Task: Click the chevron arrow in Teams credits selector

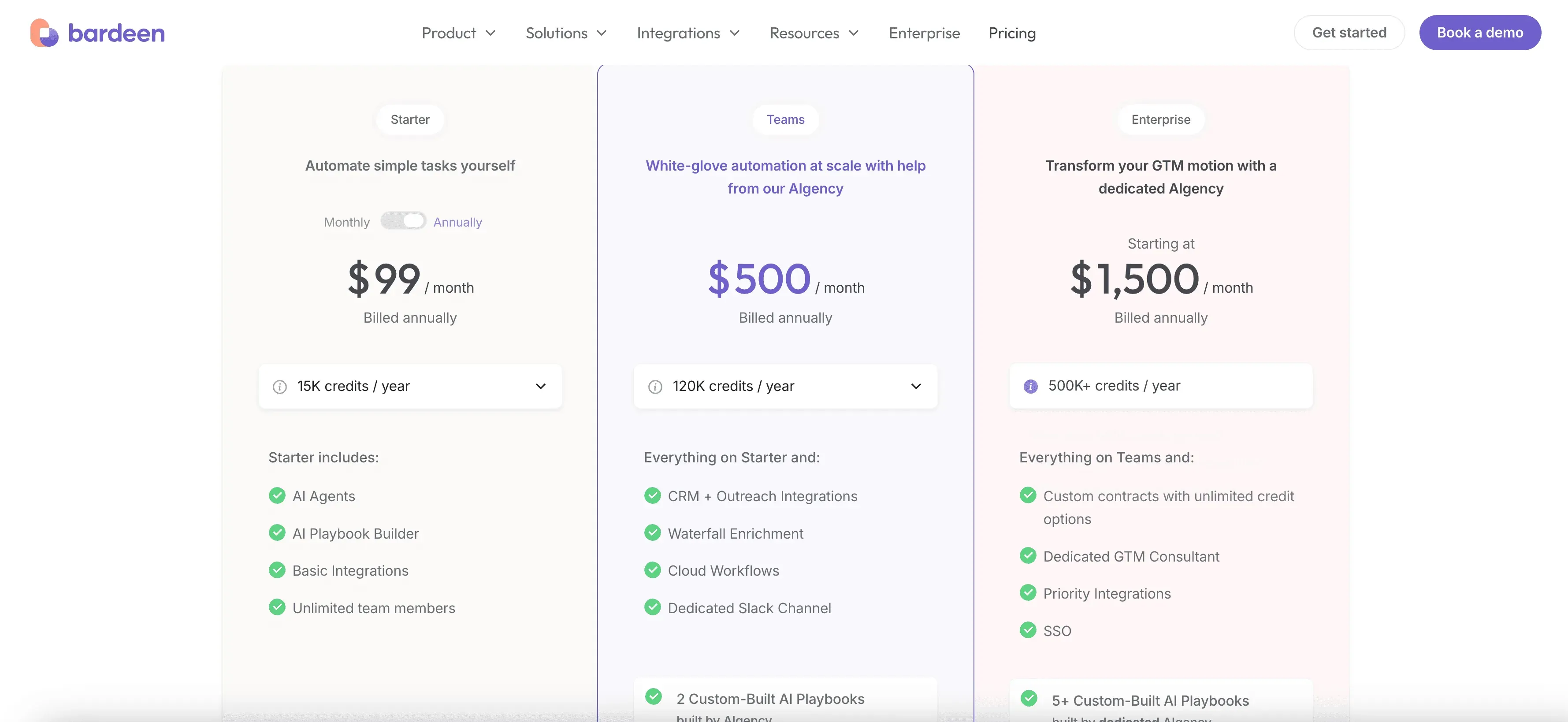Action: pyautogui.click(x=916, y=387)
